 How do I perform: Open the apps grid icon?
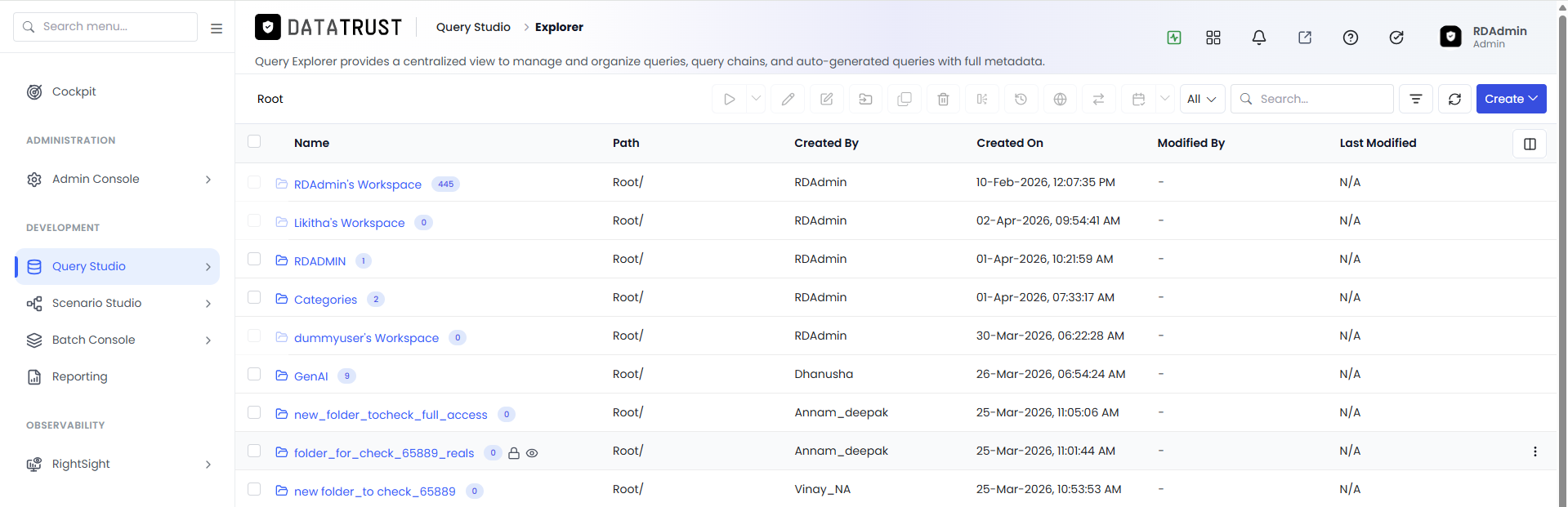pyautogui.click(x=1213, y=38)
